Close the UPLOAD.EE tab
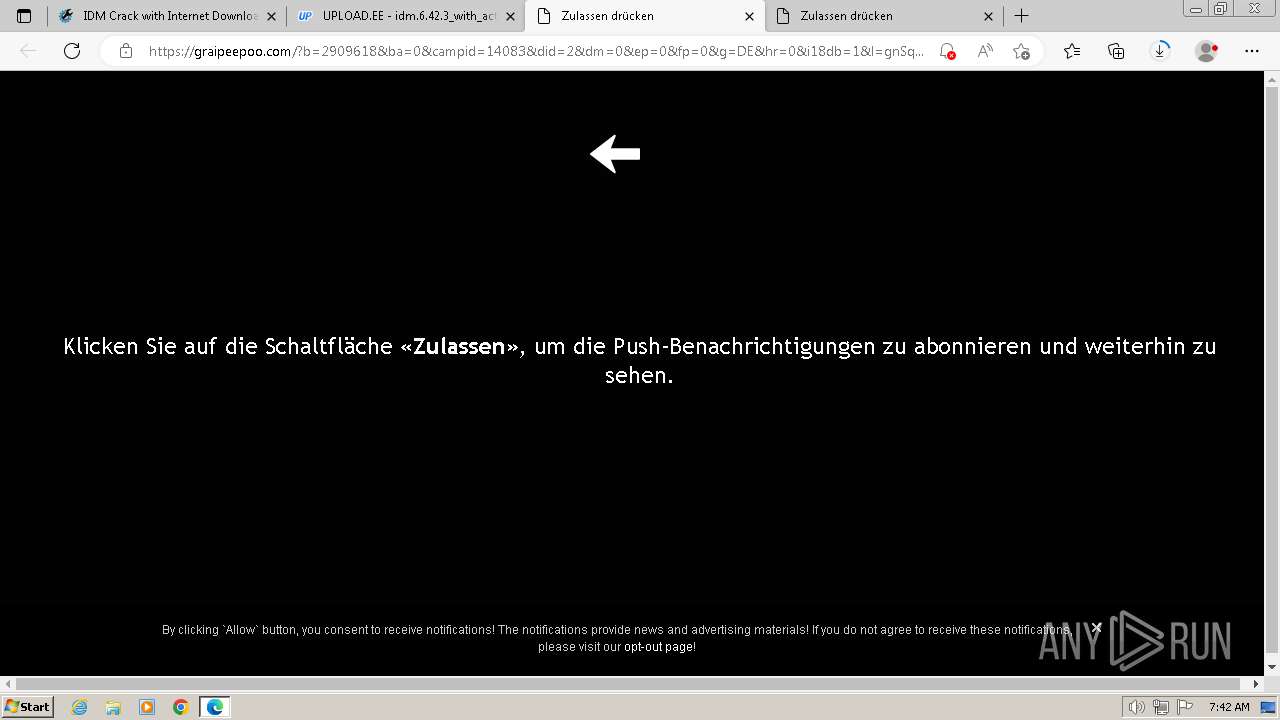The image size is (1280, 720). pos(510,16)
